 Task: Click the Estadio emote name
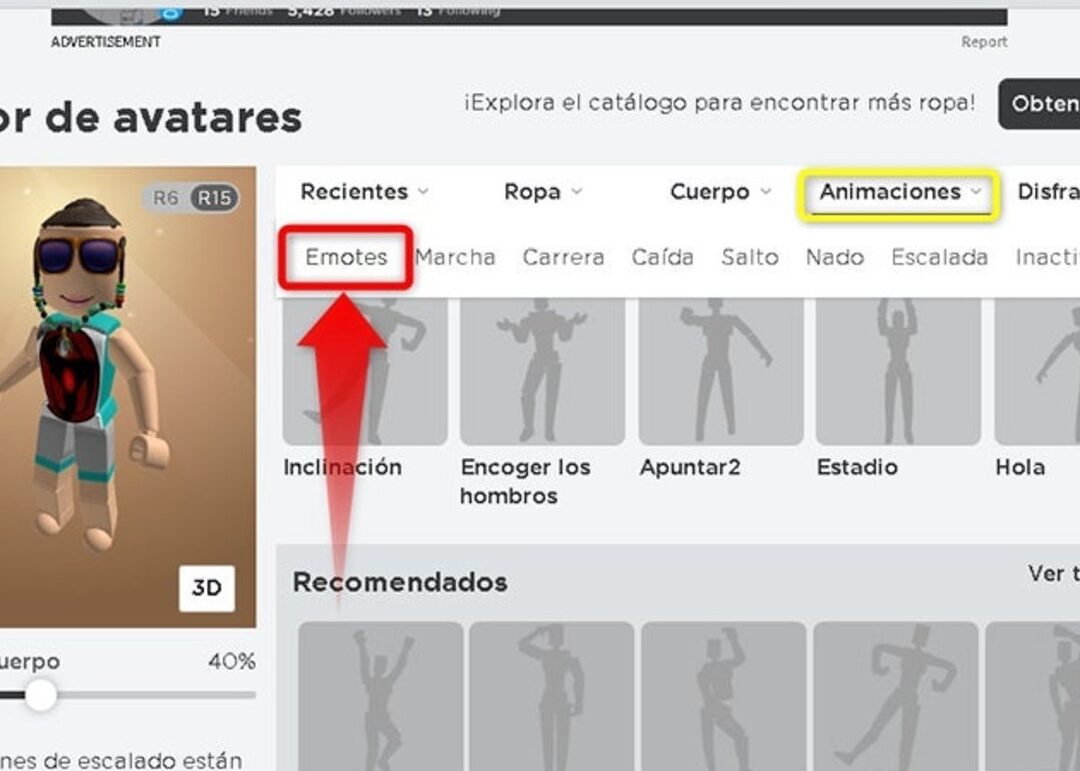click(x=858, y=467)
